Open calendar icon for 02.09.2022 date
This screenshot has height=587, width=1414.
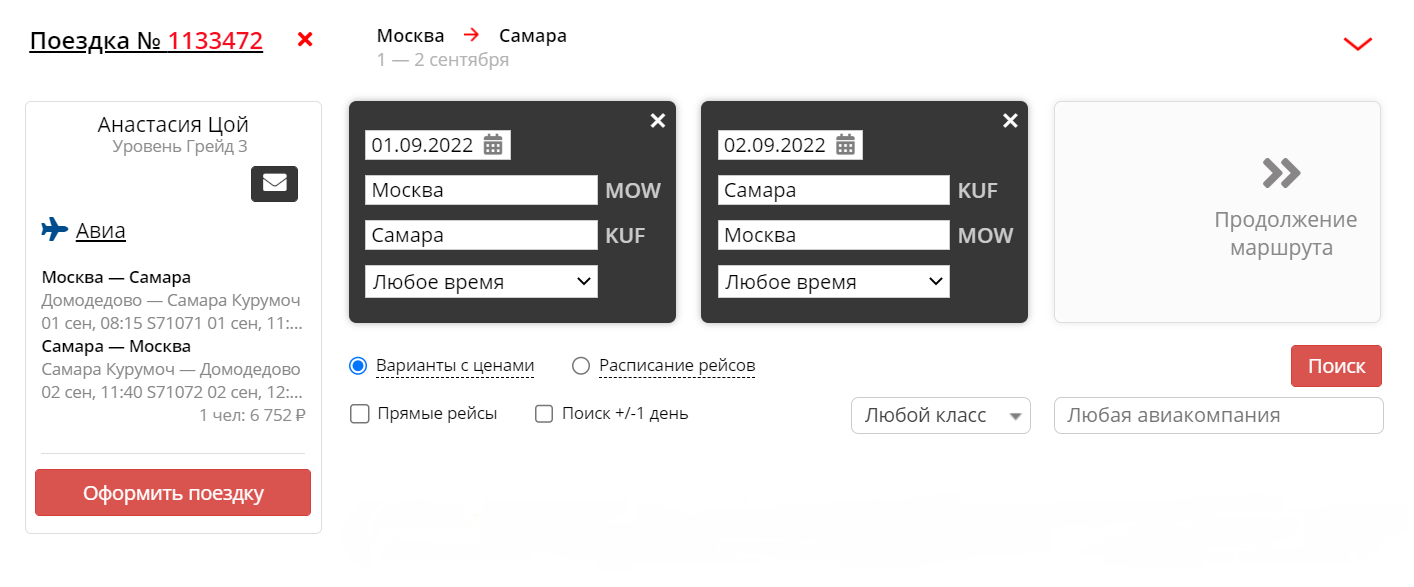tap(846, 145)
